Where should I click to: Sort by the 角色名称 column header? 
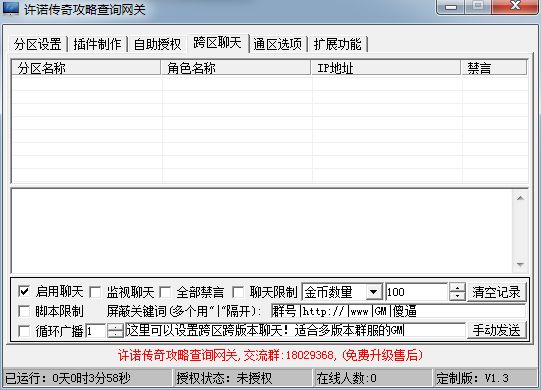pos(236,68)
